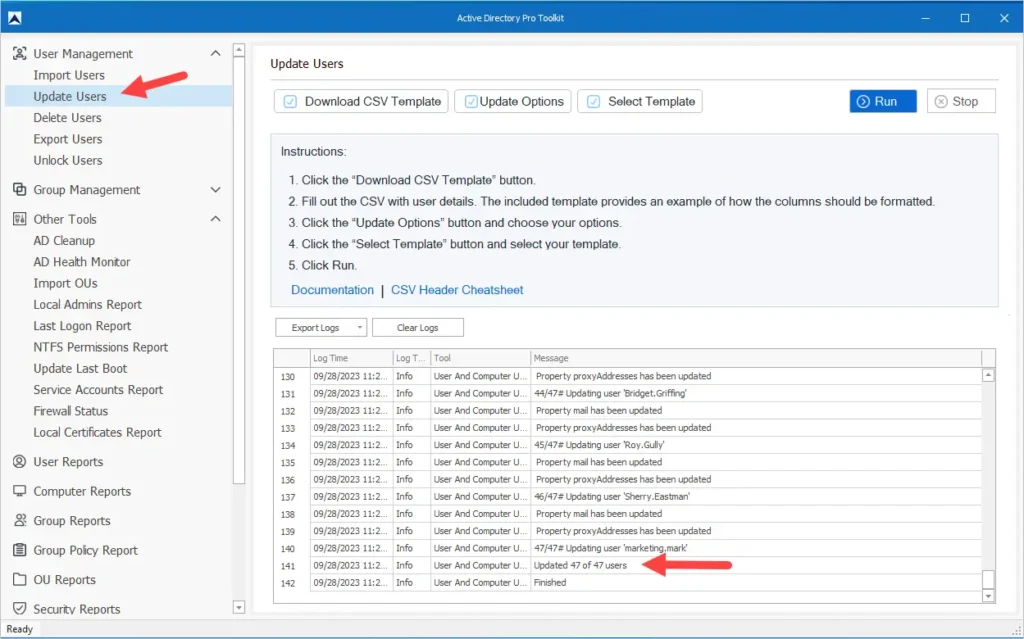Image resolution: width=1024 pixels, height=639 pixels.
Task: Click the OU Reports folder icon
Action: click(x=20, y=580)
